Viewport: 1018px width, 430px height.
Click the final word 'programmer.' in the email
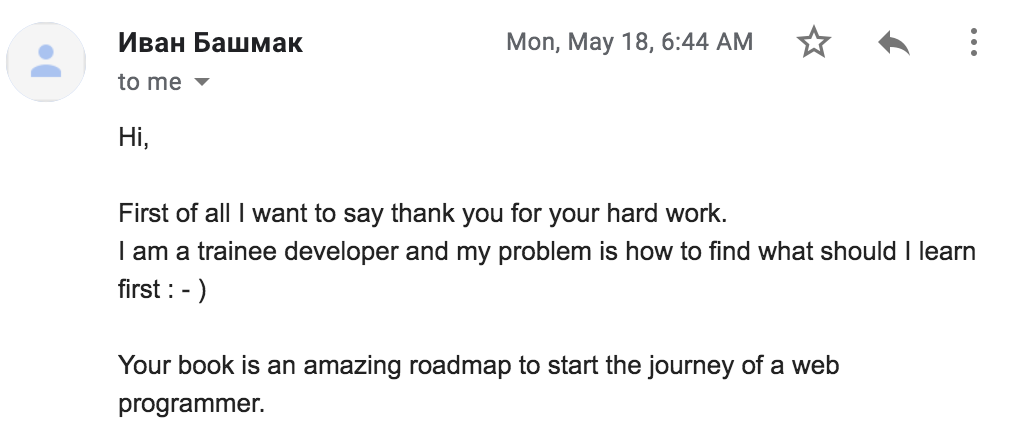[x=192, y=404]
